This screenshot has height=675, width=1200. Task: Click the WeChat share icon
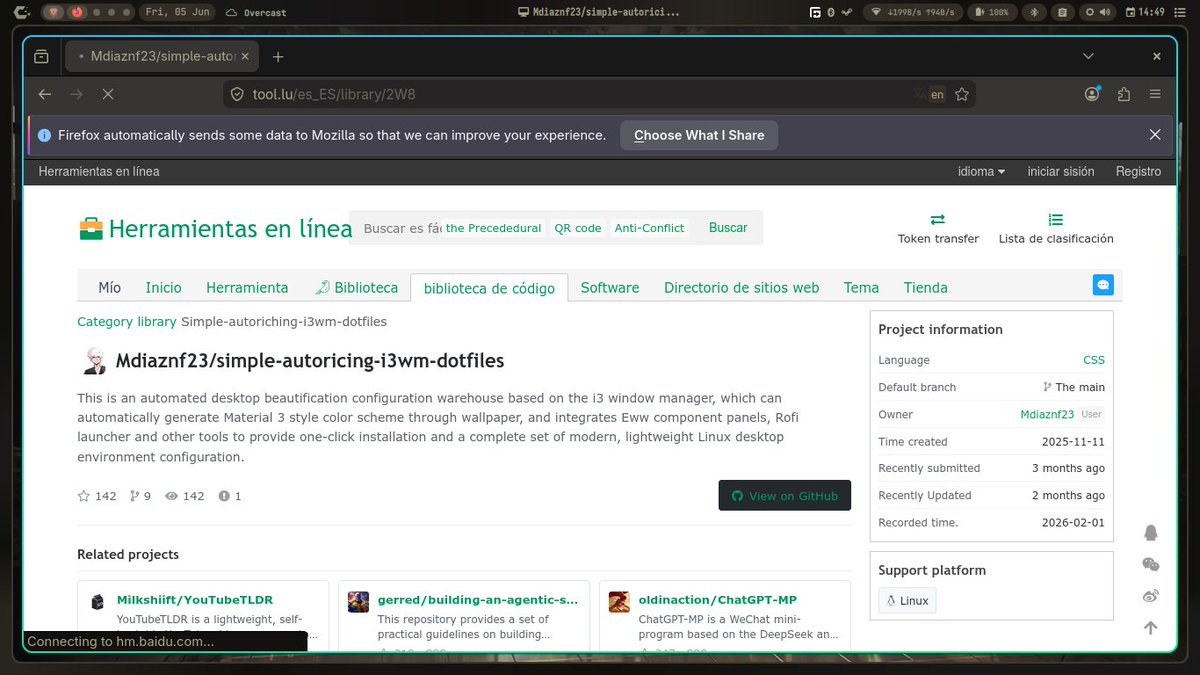[1151, 565]
